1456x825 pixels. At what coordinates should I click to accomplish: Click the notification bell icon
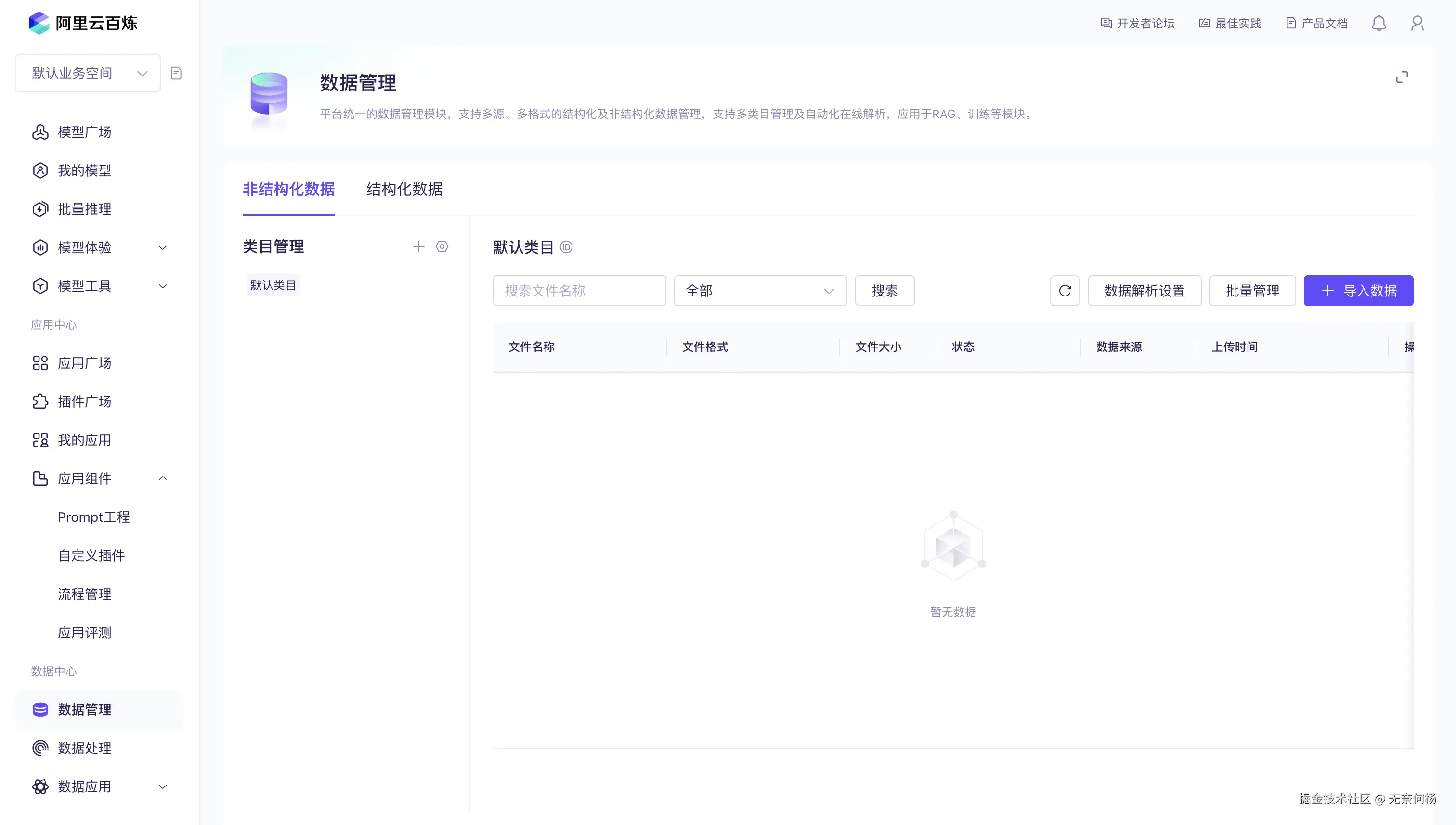(x=1378, y=23)
